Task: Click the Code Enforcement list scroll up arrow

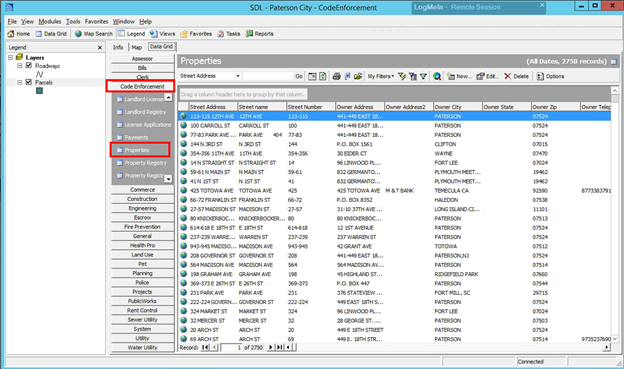Action: 169,97
